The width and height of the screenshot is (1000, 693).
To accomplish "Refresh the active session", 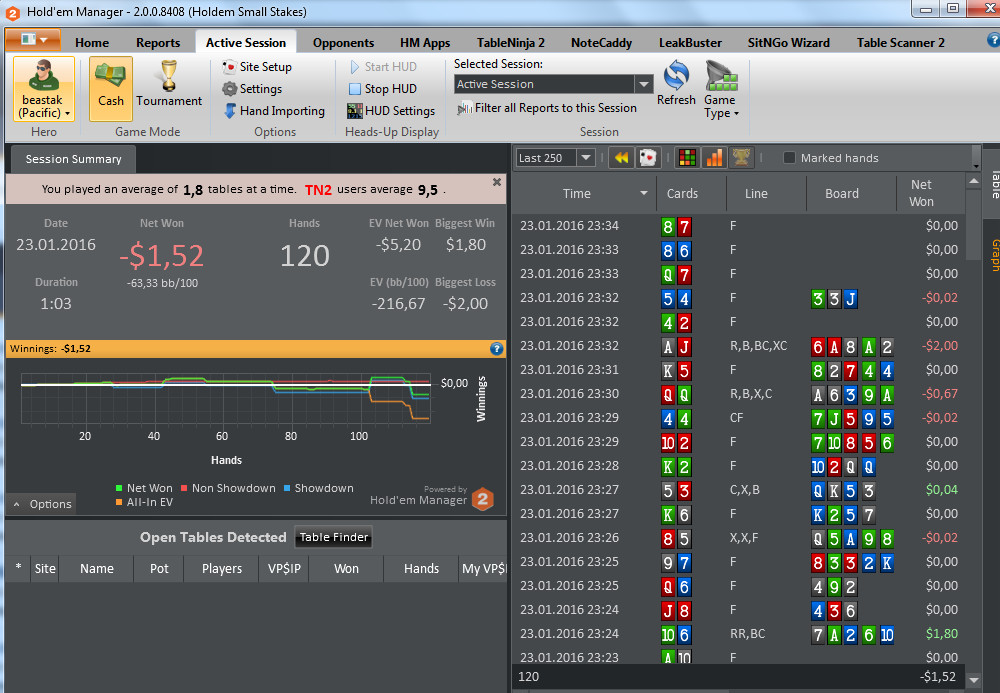I will click(x=676, y=84).
